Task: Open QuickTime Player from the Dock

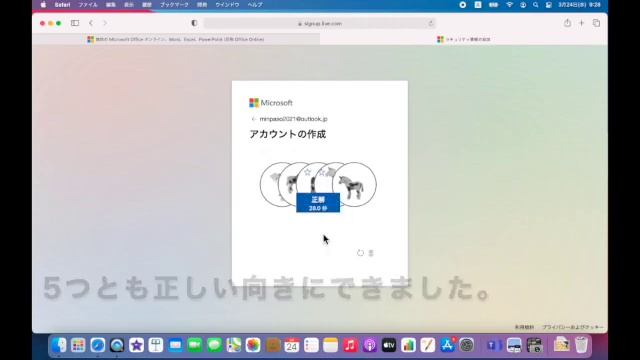Action: pos(117,345)
